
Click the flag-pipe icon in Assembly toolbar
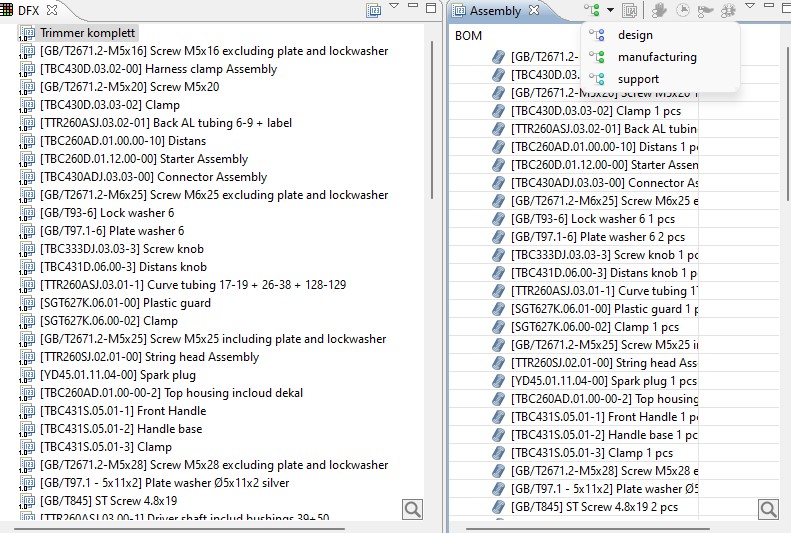pos(705,11)
